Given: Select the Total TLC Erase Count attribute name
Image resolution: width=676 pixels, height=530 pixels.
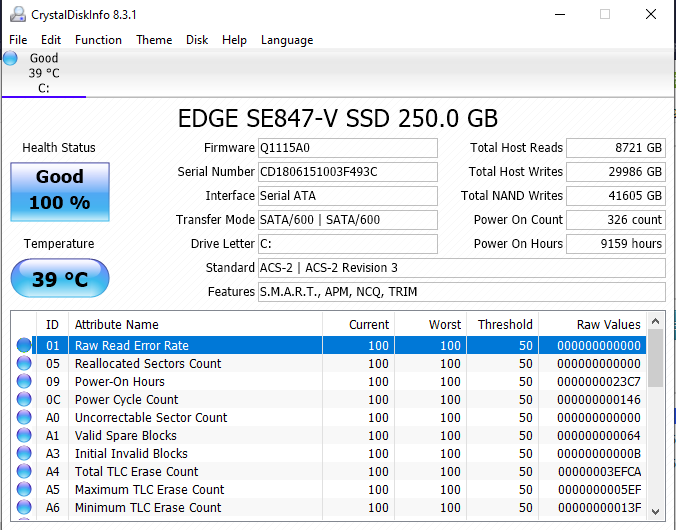Looking at the screenshot, I should coord(137,472).
